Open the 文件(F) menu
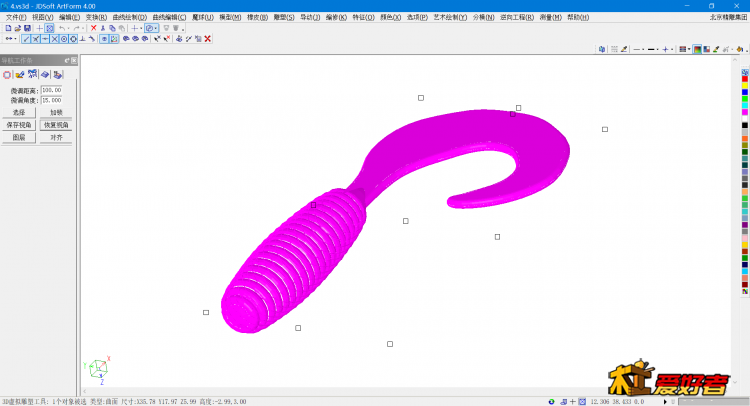 [16, 17]
